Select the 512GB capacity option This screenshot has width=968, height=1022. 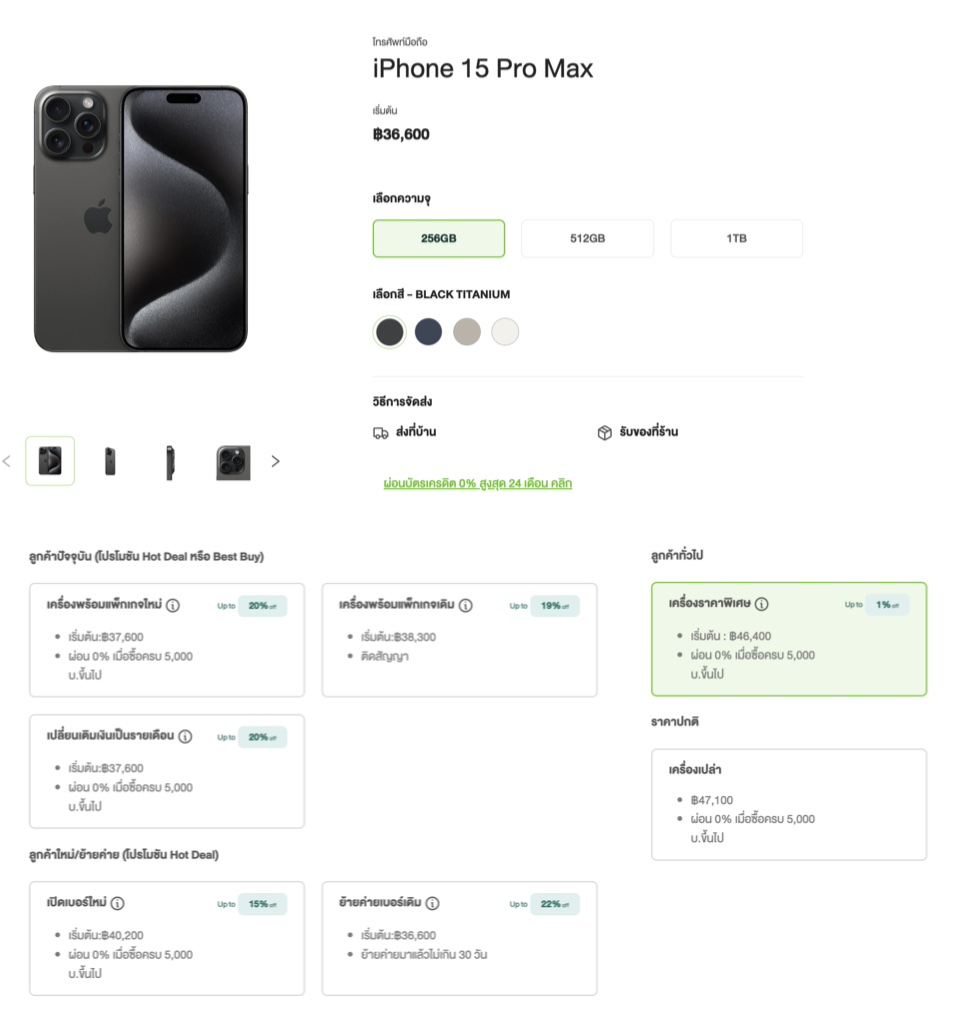click(x=587, y=239)
